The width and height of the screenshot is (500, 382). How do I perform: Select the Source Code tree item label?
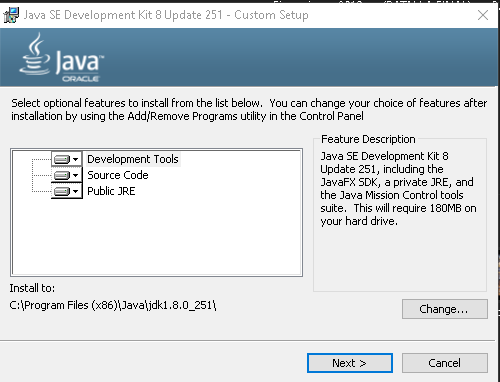click(x=118, y=175)
